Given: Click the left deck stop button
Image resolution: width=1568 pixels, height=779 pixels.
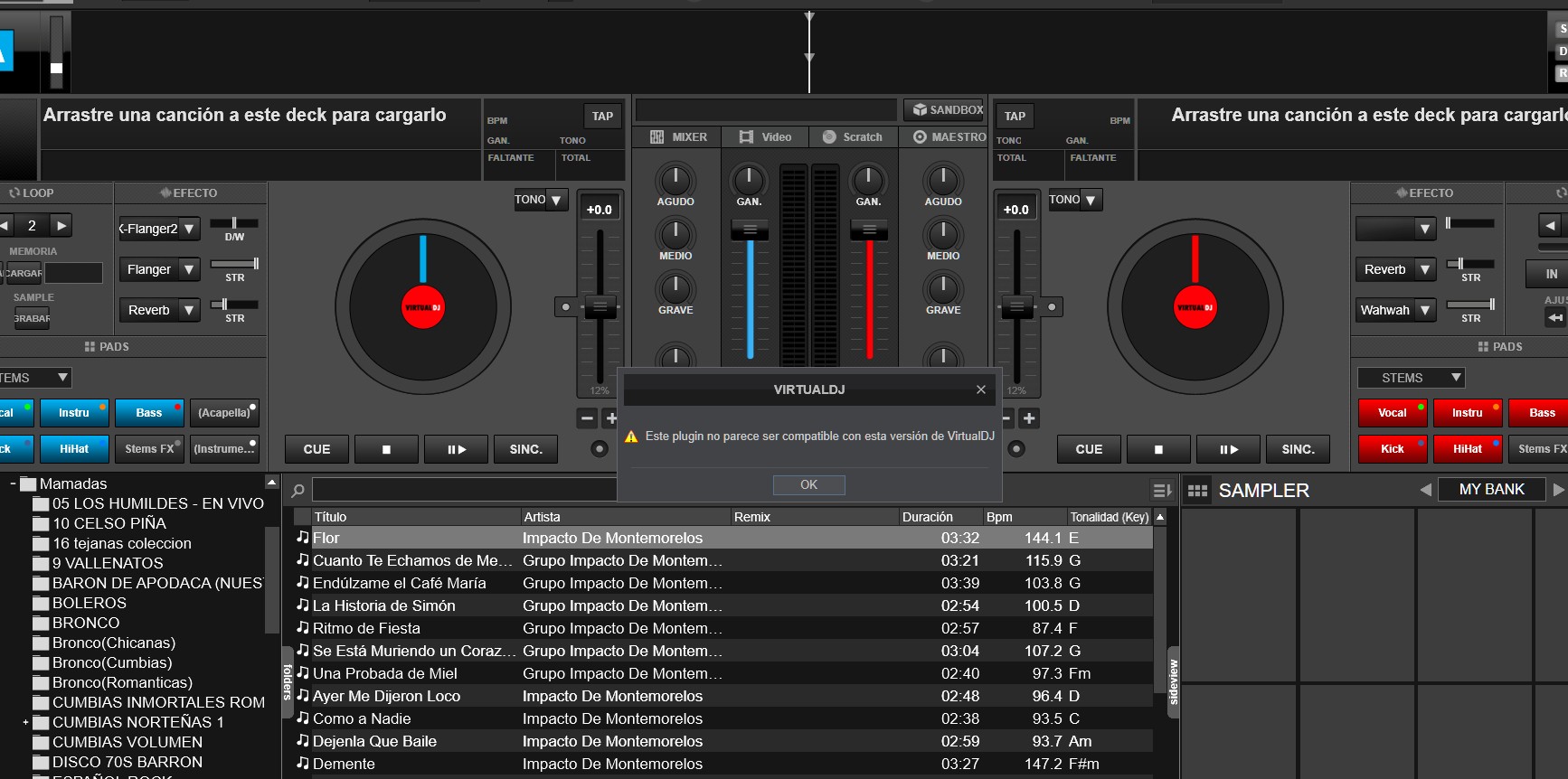Looking at the screenshot, I should click(x=386, y=449).
